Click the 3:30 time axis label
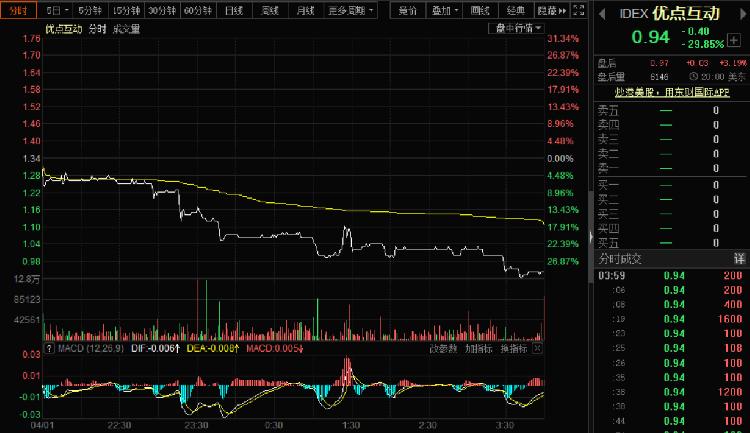This screenshot has width=750, height=433. coord(505,425)
